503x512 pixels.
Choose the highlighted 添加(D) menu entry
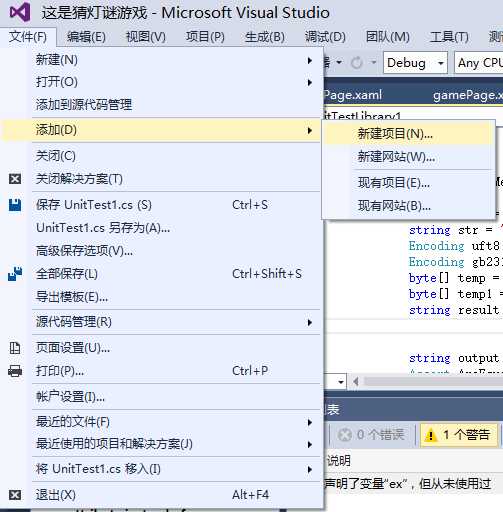(161, 130)
